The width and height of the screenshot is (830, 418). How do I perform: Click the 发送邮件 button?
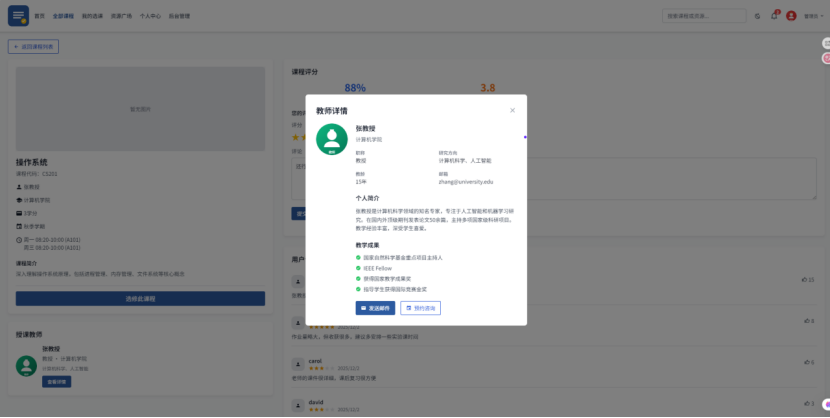pos(375,308)
